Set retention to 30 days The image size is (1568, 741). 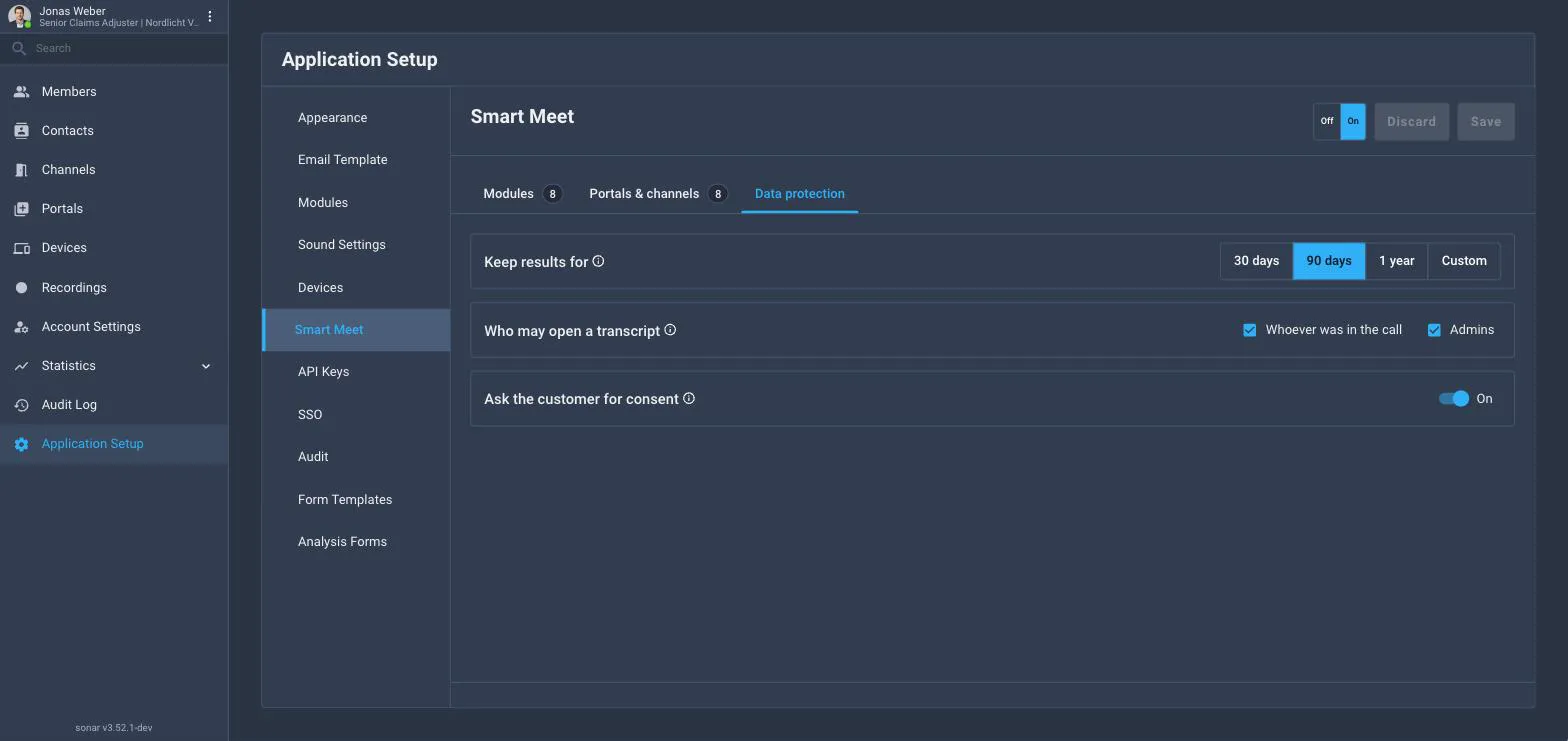[x=1256, y=261]
